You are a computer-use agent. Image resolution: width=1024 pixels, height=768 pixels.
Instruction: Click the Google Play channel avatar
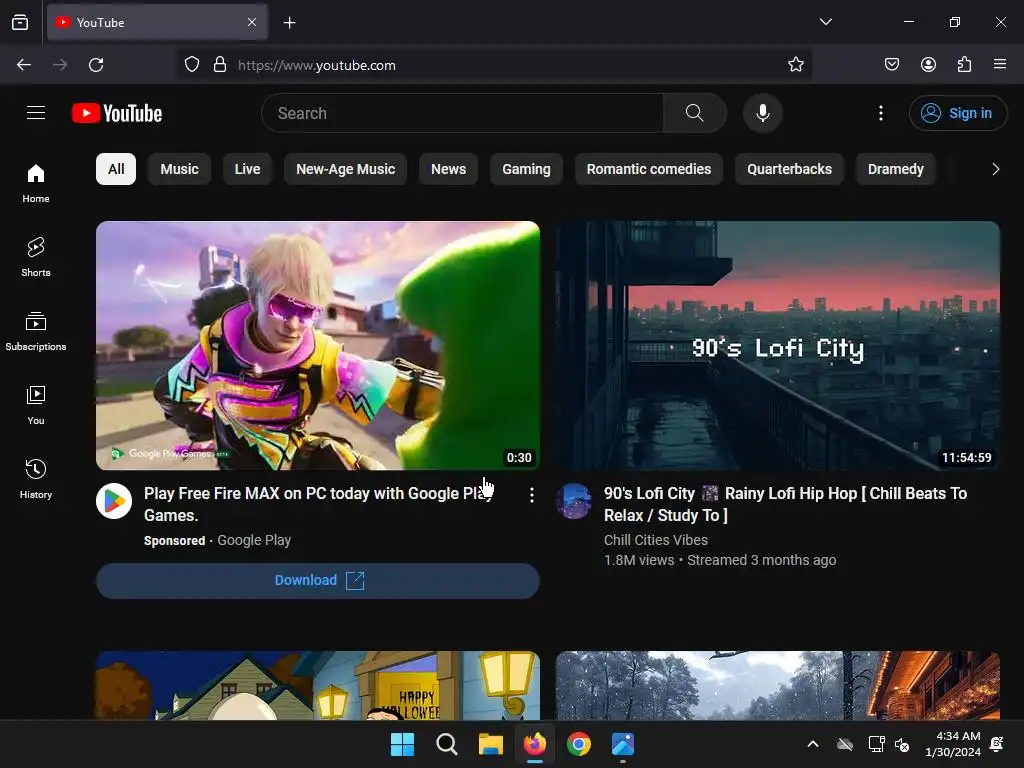pyautogui.click(x=114, y=501)
